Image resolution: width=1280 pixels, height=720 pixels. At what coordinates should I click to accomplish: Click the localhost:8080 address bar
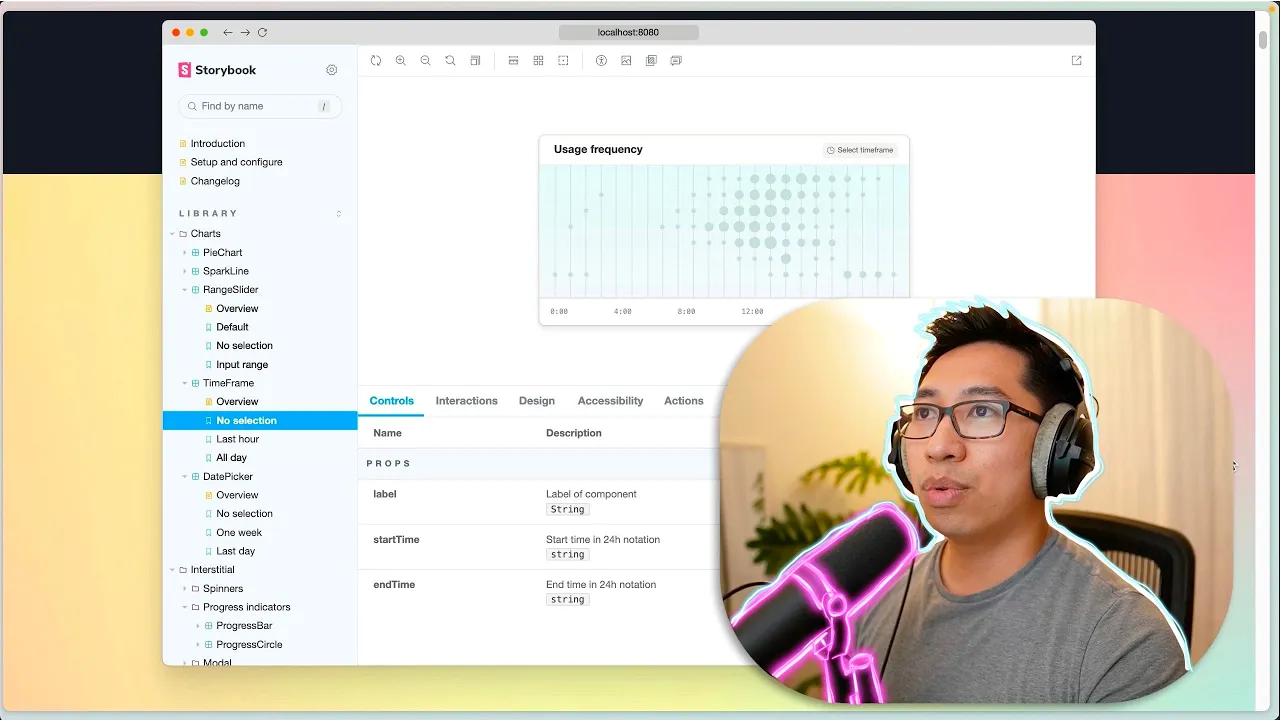629,33
